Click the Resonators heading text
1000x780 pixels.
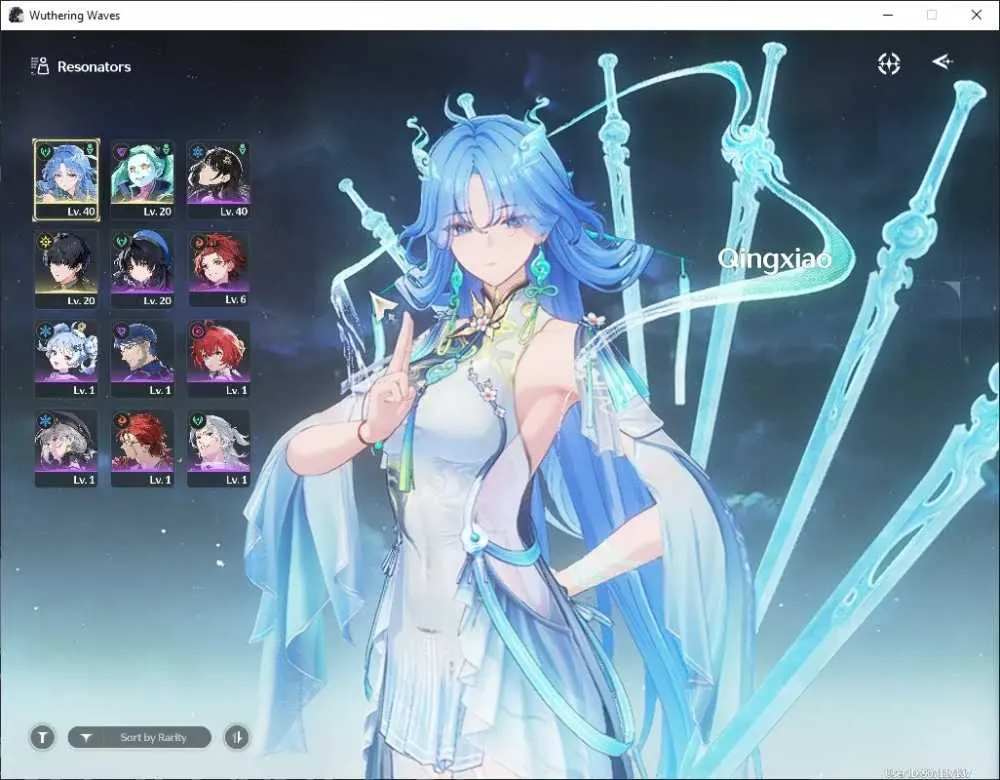coord(94,66)
